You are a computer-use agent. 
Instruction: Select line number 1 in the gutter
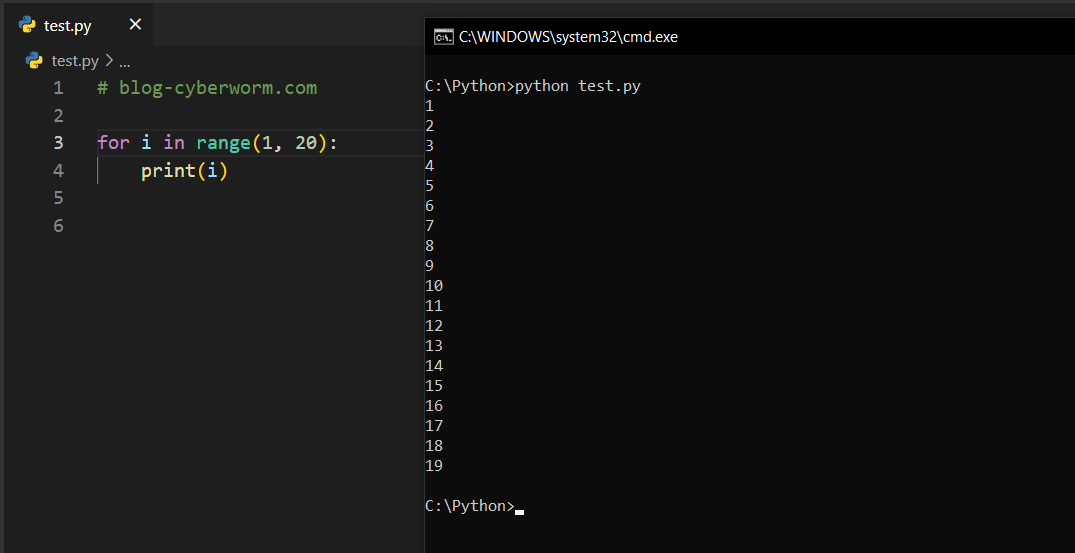click(x=58, y=88)
